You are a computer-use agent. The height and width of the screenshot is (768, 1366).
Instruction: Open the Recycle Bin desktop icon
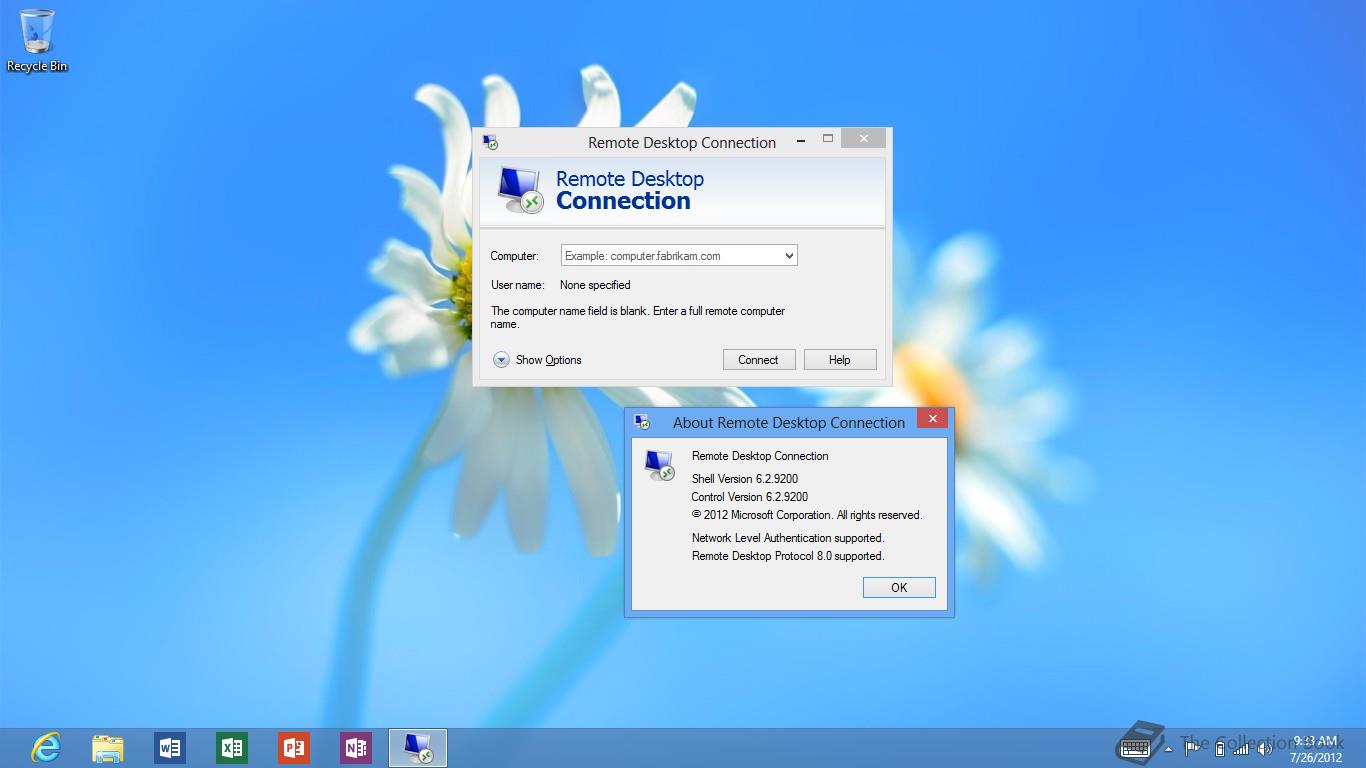click(x=37, y=41)
